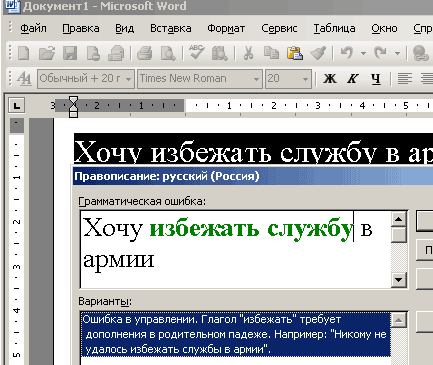The image size is (433, 365).
Task: Open the font size 20 dropdown
Action: coord(305,79)
